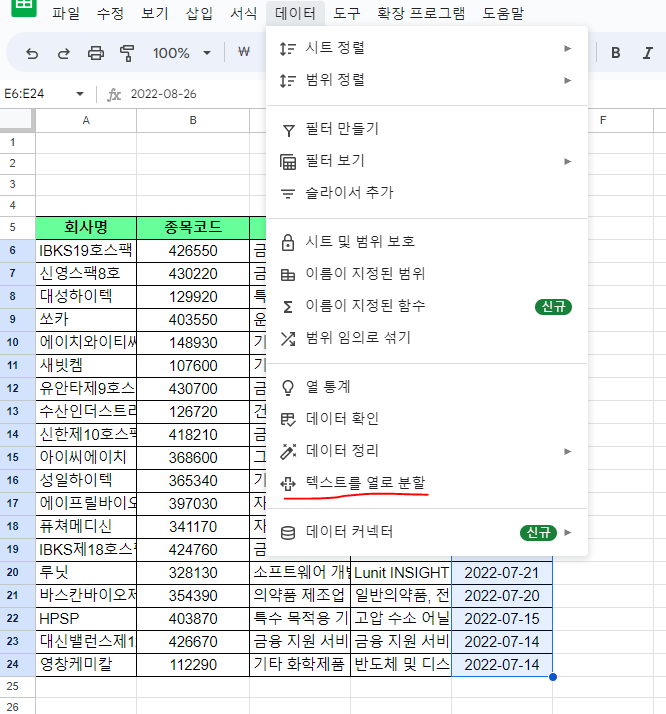Click the funnel icon for 필터 만들기
The width and height of the screenshot is (666, 714).
click(x=288, y=131)
